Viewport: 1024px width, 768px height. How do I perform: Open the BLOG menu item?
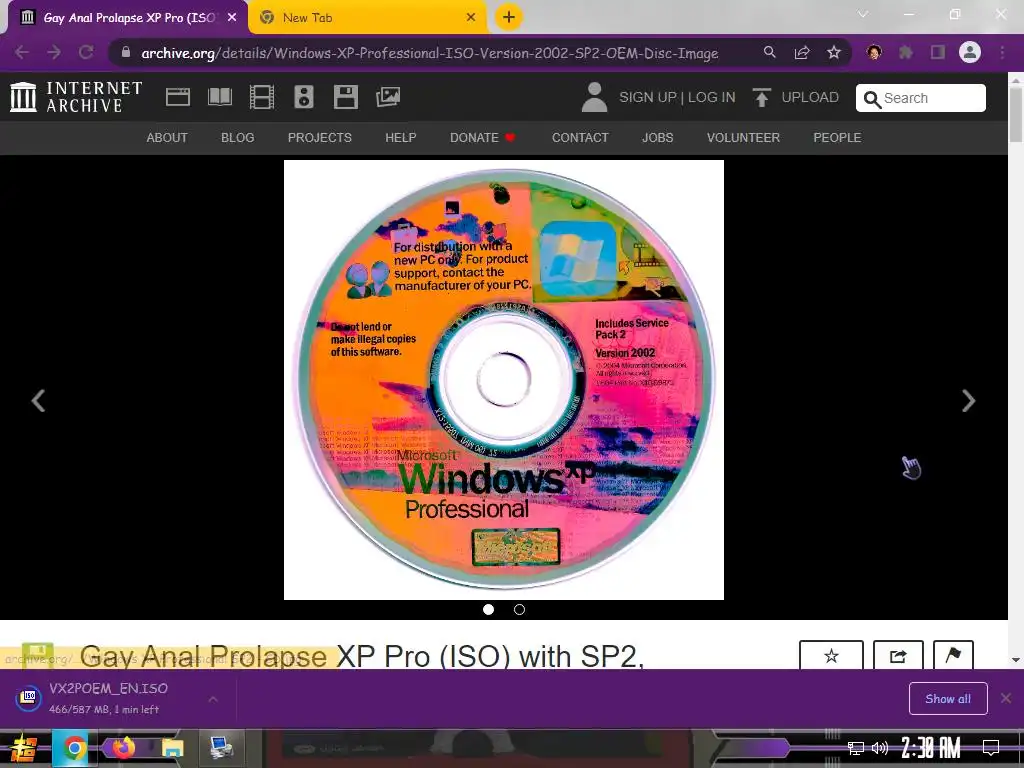(x=238, y=138)
